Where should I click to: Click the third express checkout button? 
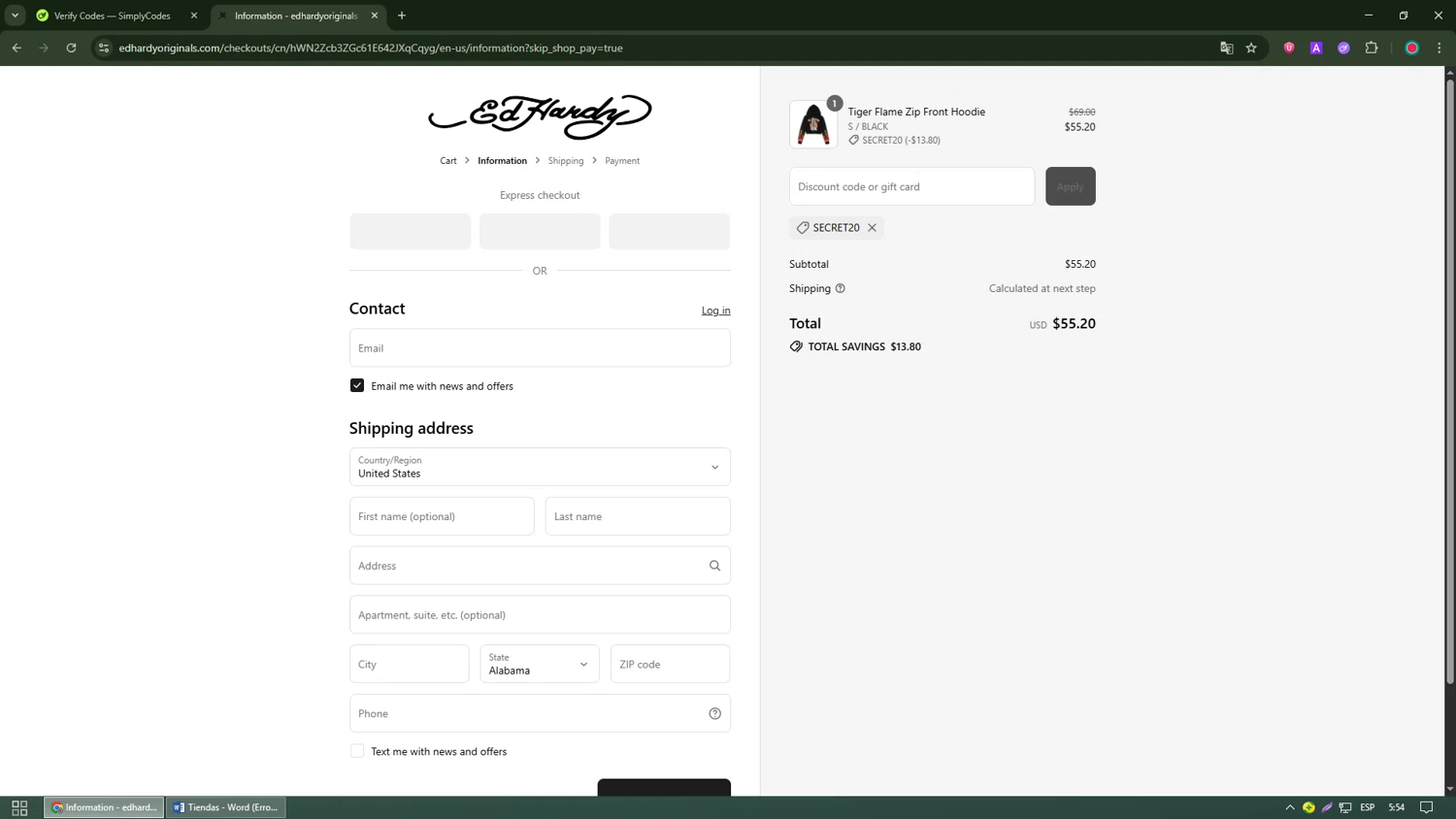pyautogui.click(x=670, y=231)
